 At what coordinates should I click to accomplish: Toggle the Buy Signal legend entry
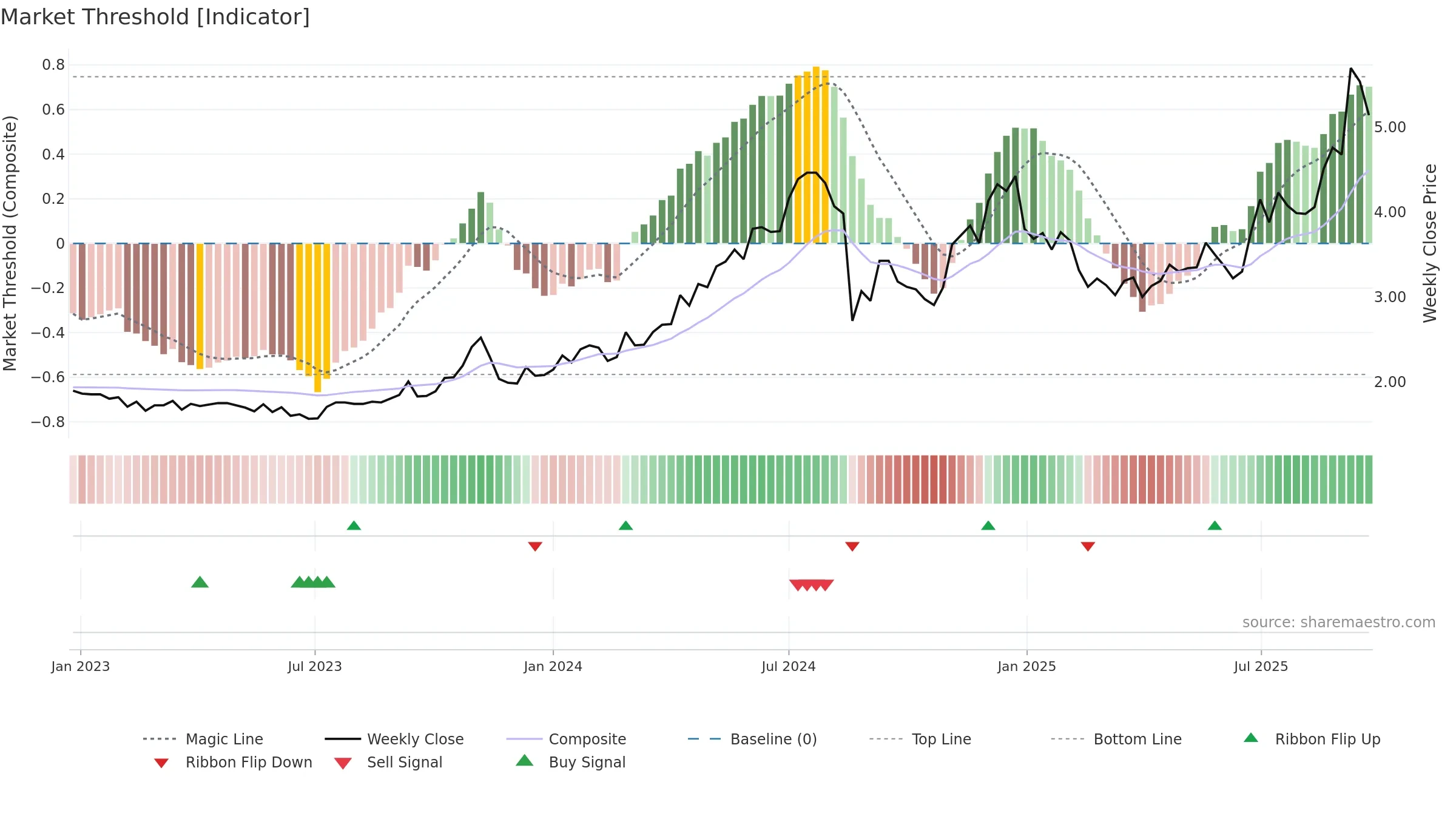[x=570, y=762]
